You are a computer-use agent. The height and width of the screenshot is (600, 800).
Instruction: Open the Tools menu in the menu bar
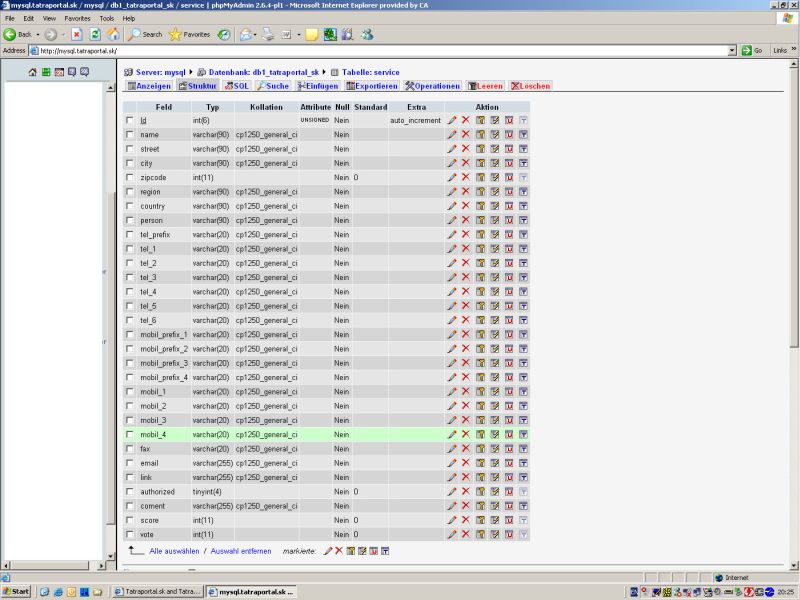click(107, 18)
